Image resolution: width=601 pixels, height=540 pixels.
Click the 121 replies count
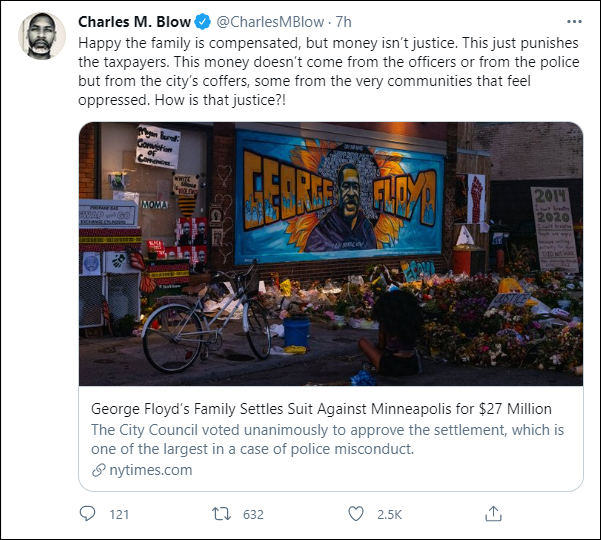click(x=119, y=514)
